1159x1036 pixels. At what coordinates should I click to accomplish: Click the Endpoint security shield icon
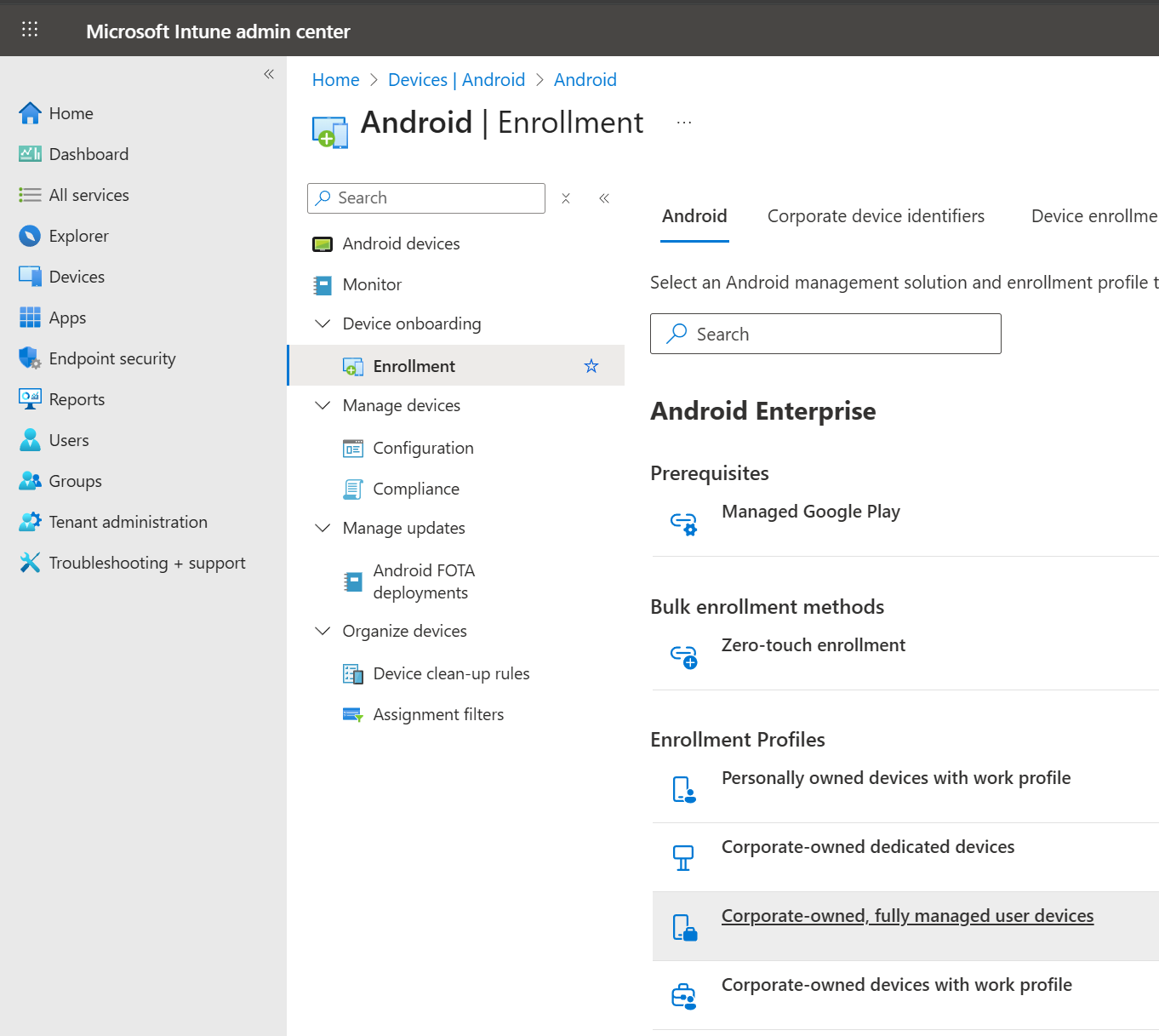point(30,358)
